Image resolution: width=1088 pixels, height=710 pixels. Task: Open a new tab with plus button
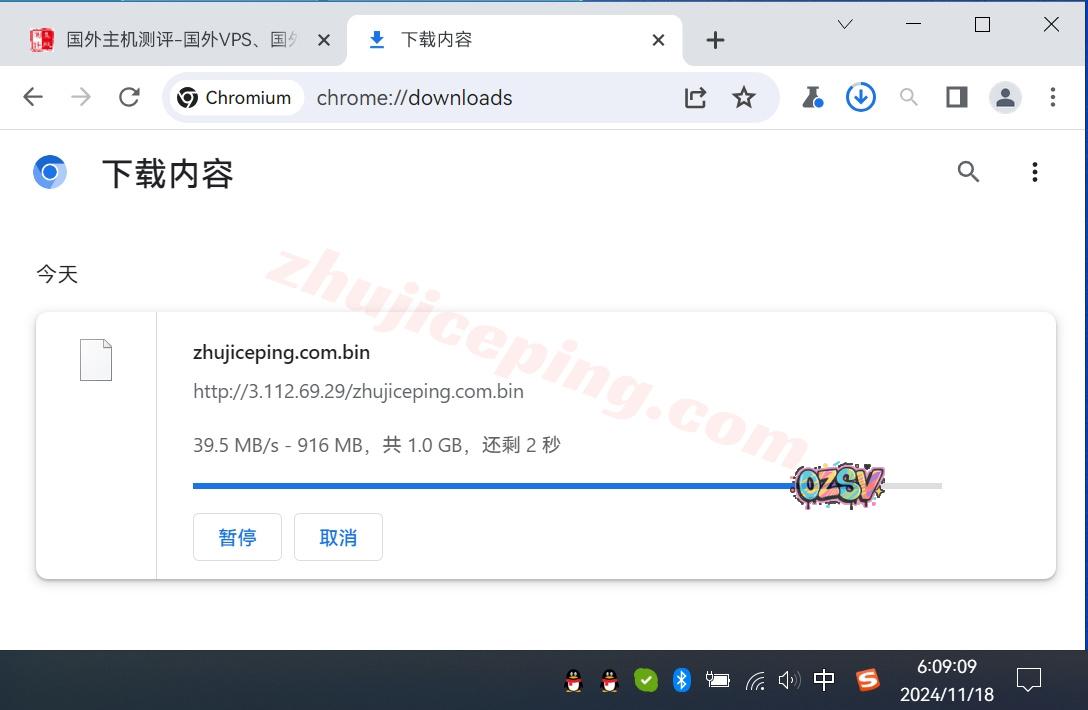pos(715,40)
